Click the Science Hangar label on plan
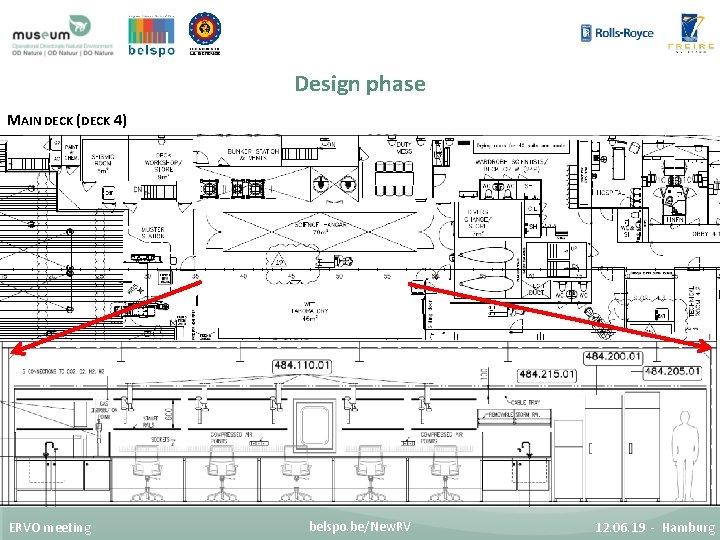The height and width of the screenshot is (540, 720). (321, 228)
